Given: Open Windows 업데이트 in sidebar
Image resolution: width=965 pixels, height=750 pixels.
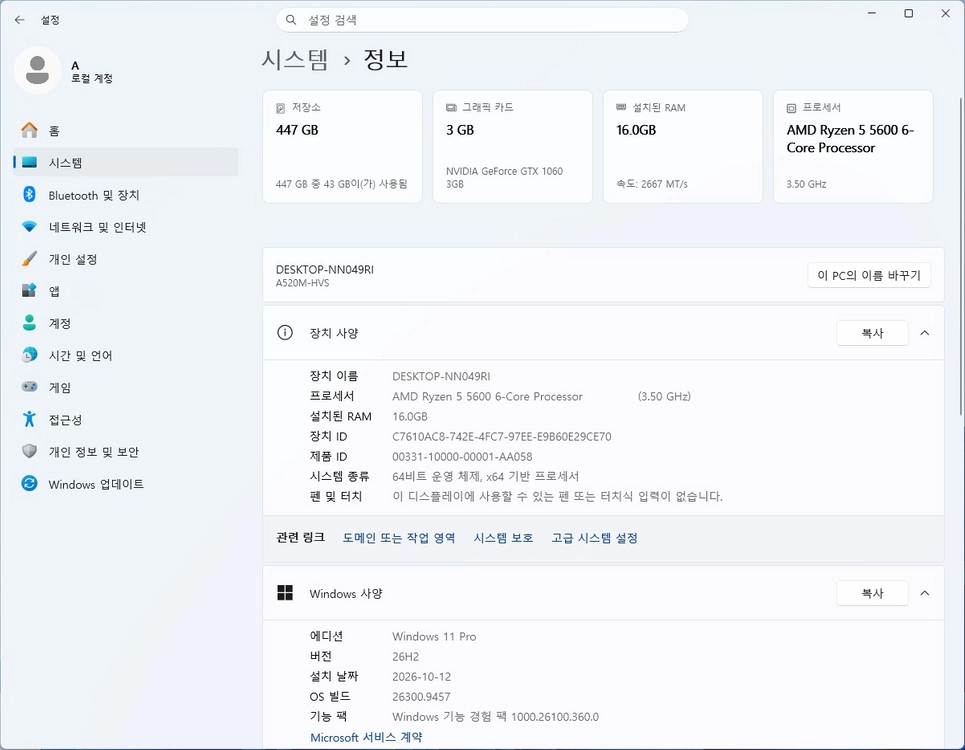Looking at the screenshot, I should (126, 484).
